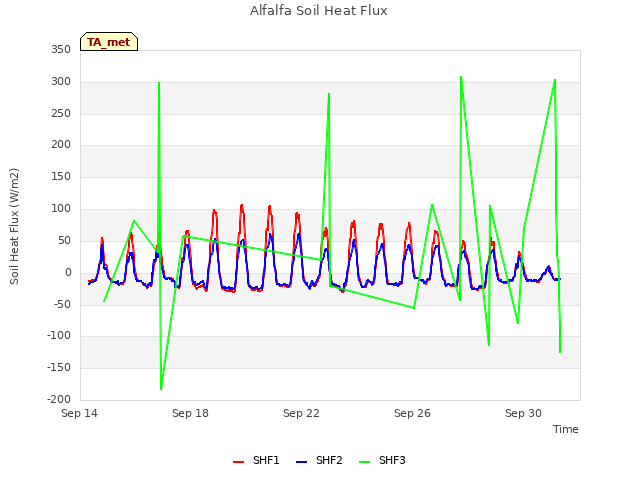
Task: Click the Time axis label
Action: (x=566, y=429)
